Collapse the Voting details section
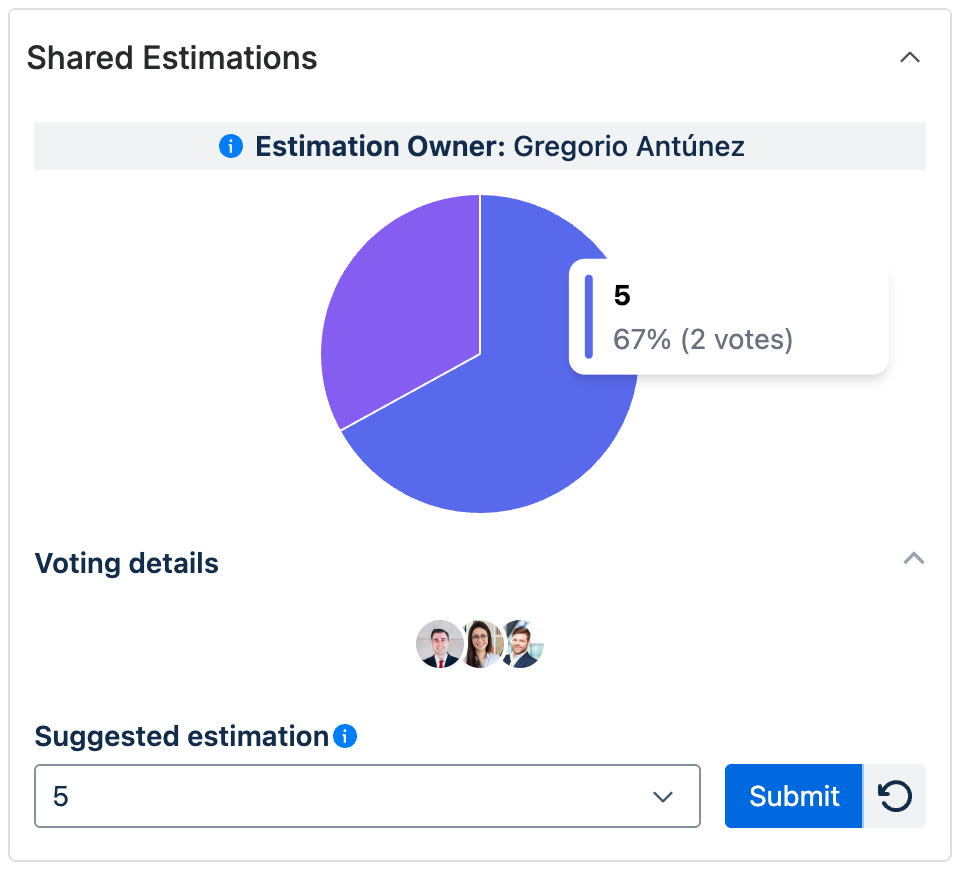The width and height of the screenshot is (964, 872). [913, 559]
